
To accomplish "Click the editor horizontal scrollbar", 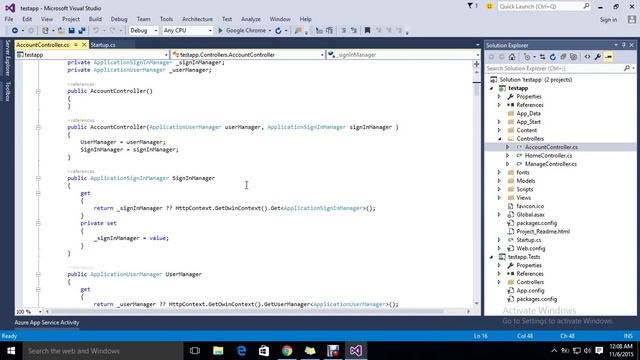I will [257, 311].
